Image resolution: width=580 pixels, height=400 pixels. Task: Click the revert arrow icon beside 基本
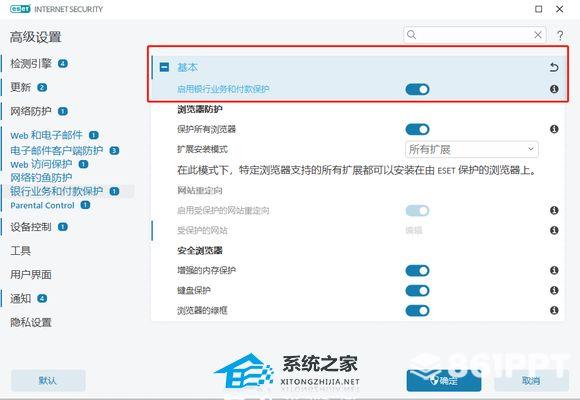tap(554, 67)
